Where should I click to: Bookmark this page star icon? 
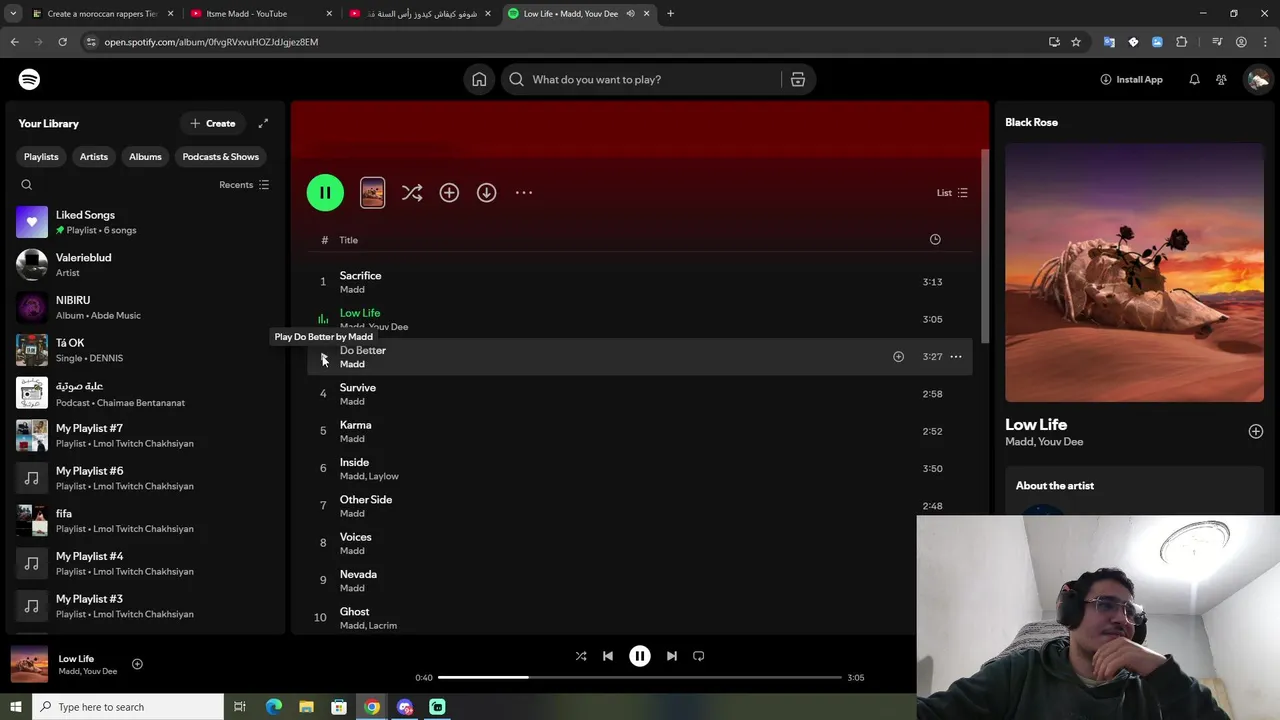coord(1076,42)
